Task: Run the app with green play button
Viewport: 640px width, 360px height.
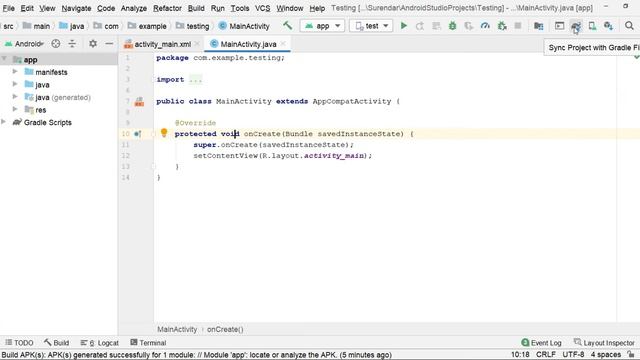Action: pos(404,26)
